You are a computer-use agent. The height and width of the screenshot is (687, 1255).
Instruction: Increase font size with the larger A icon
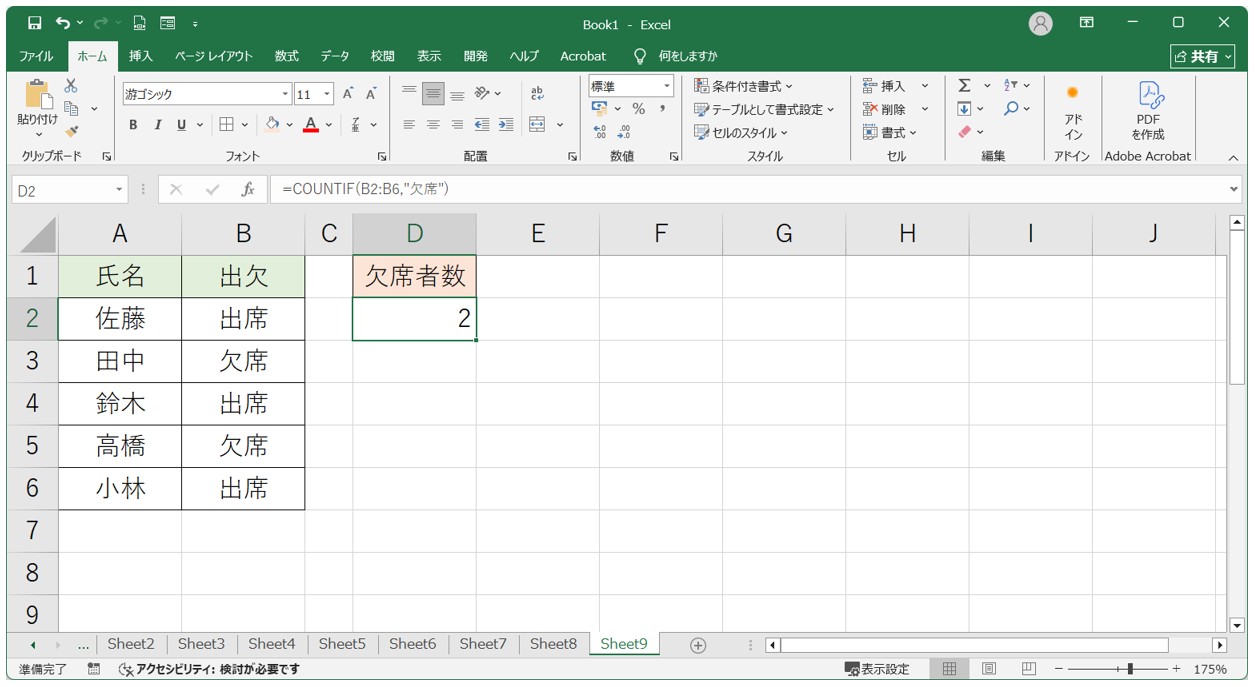pyautogui.click(x=348, y=94)
